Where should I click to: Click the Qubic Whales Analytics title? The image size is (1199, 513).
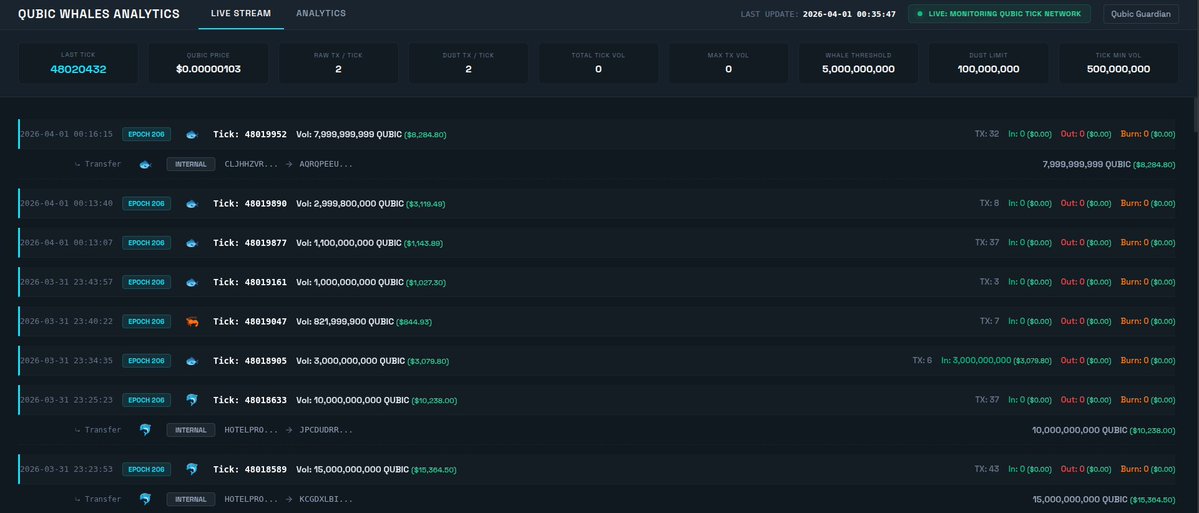[99, 14]
